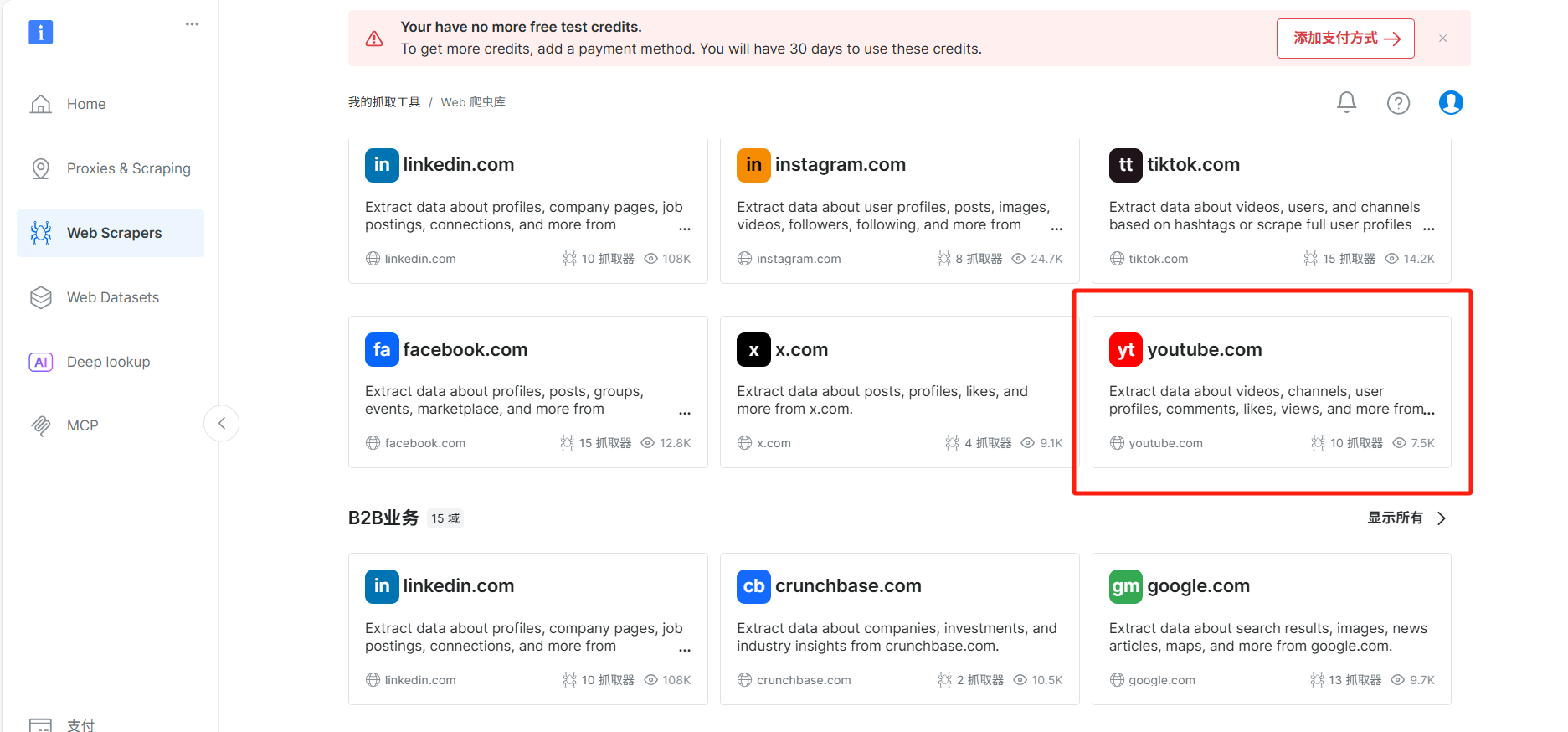Screen dimensions: 1568x732
Task: Click the 15 抓取器 count on tiktok.com card
Action: coord(1339,259)
